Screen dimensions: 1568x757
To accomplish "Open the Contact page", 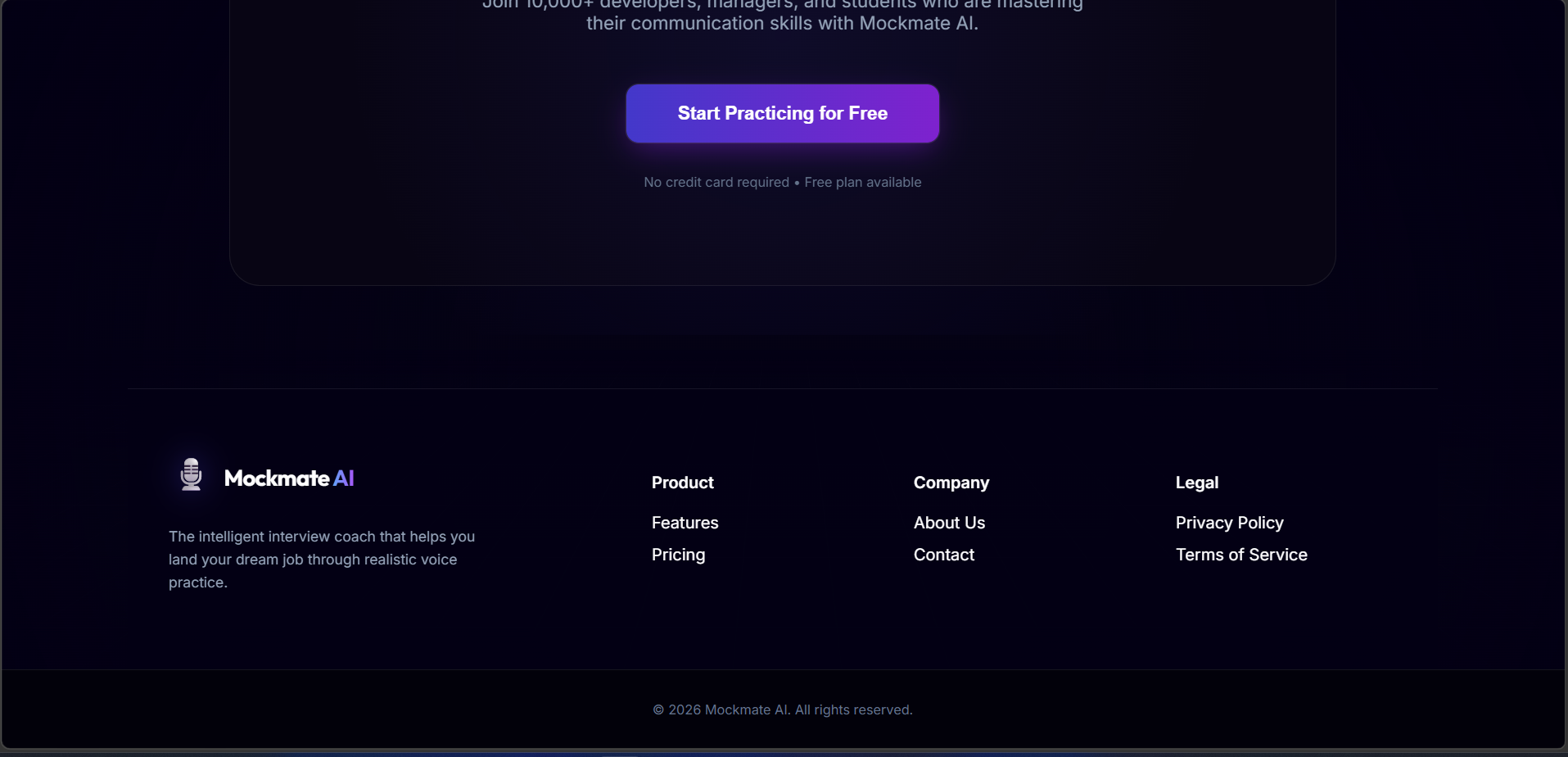I will tap(943, 555).
